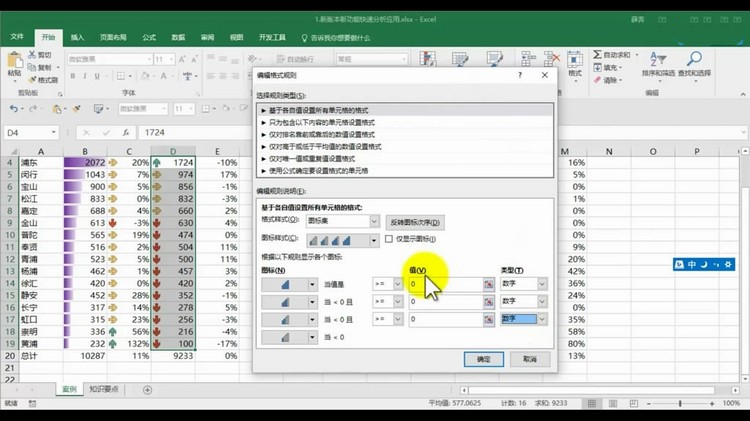
Task: Toggle IME Chinese mode (中) button
Action: (x=692, y=264)
